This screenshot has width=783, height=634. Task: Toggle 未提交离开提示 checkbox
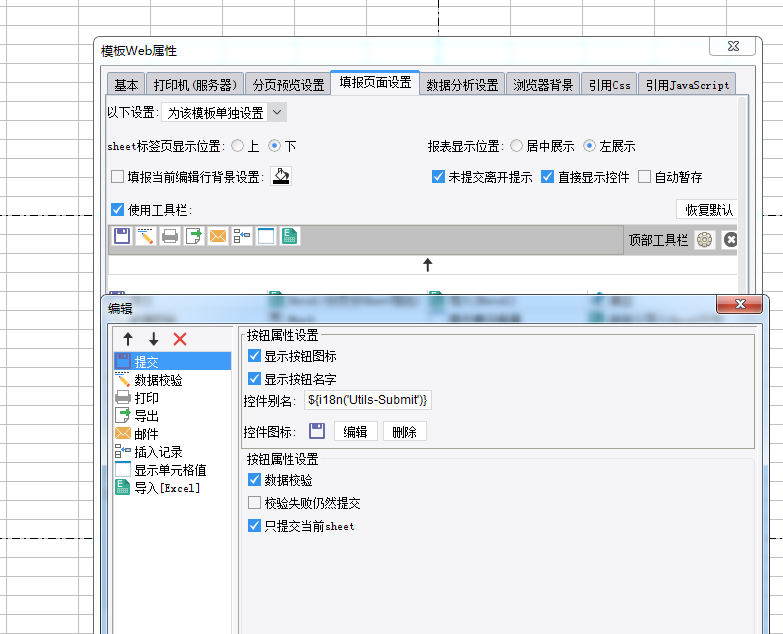click(x=438, y=177)
